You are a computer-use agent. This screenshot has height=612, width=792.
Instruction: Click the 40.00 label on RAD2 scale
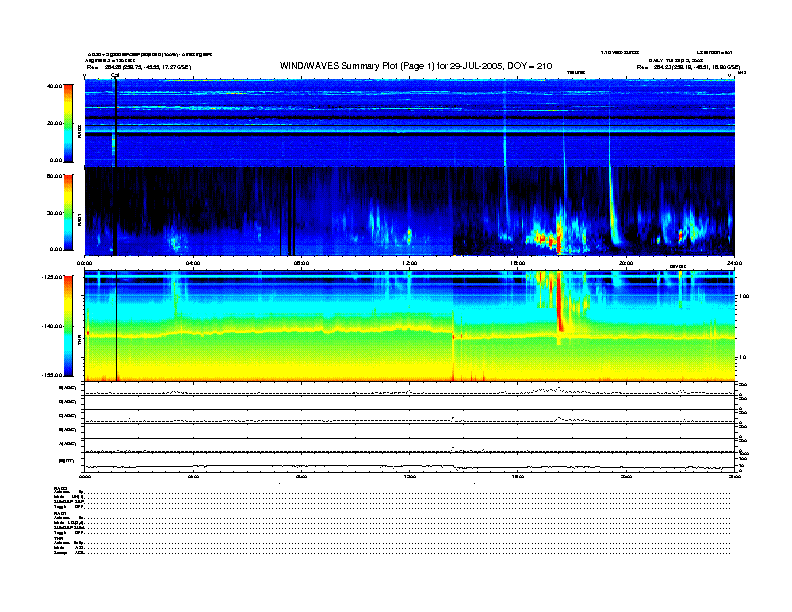tap(54, 86)
